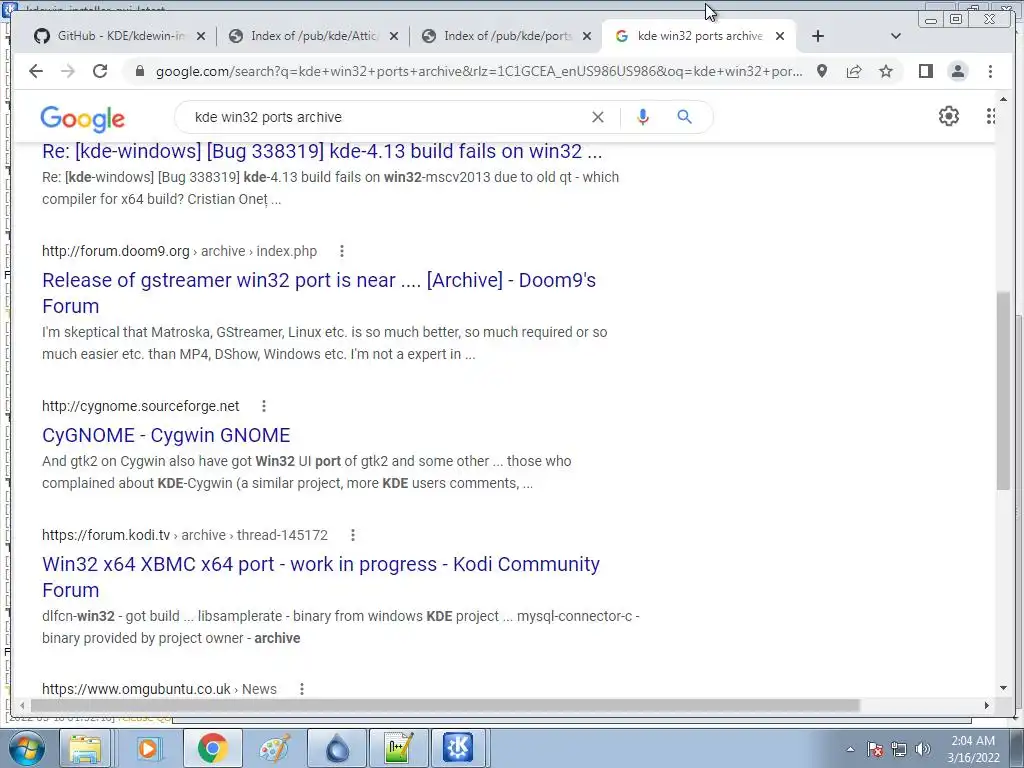Click the address bar URL

pyautogui.click(x=479, y=71)
